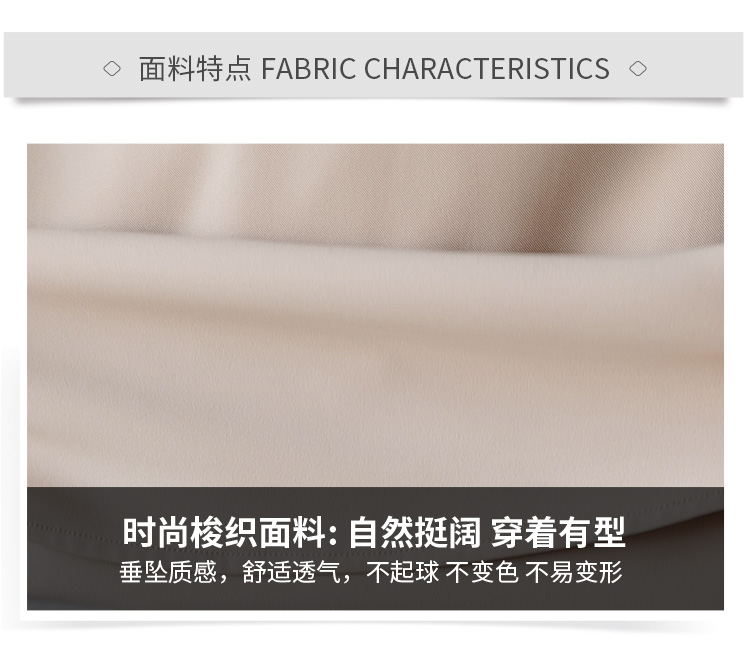Screen dimensions: 750x648
Task: Select the Chinese heading 面料特点
Action: [195, 68]
